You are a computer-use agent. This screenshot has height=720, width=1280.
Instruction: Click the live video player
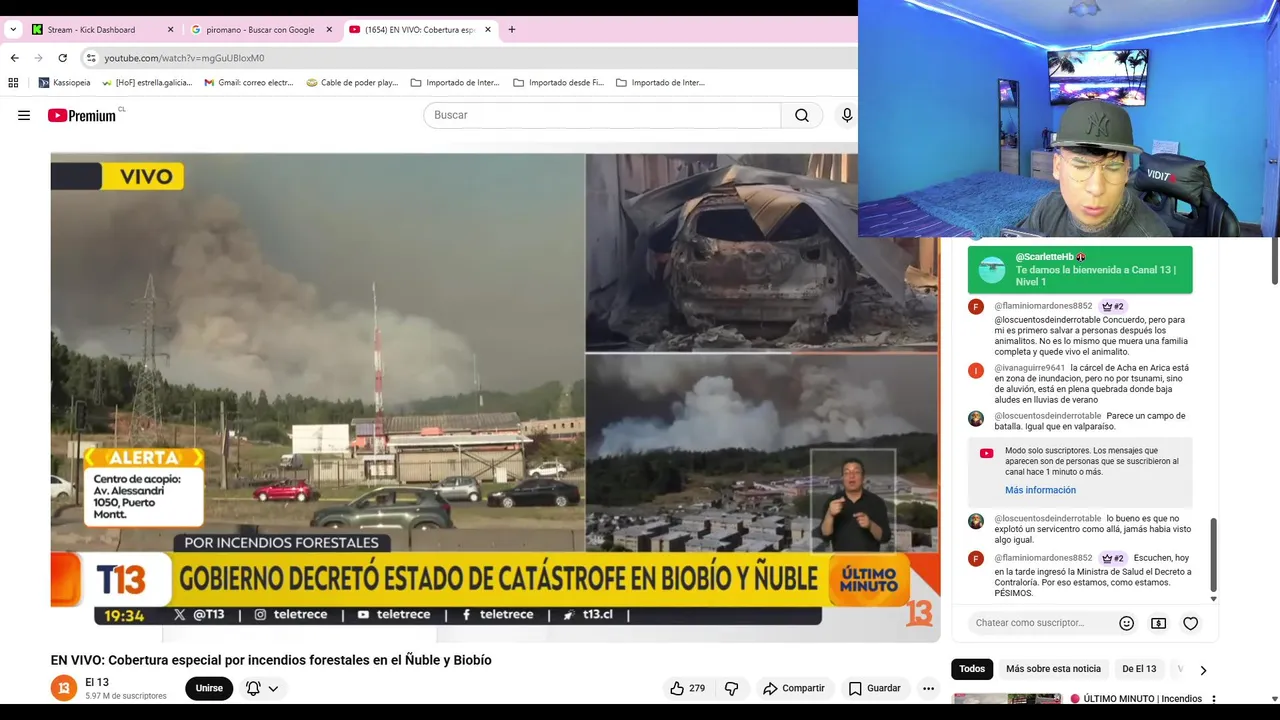pos(495,397)
